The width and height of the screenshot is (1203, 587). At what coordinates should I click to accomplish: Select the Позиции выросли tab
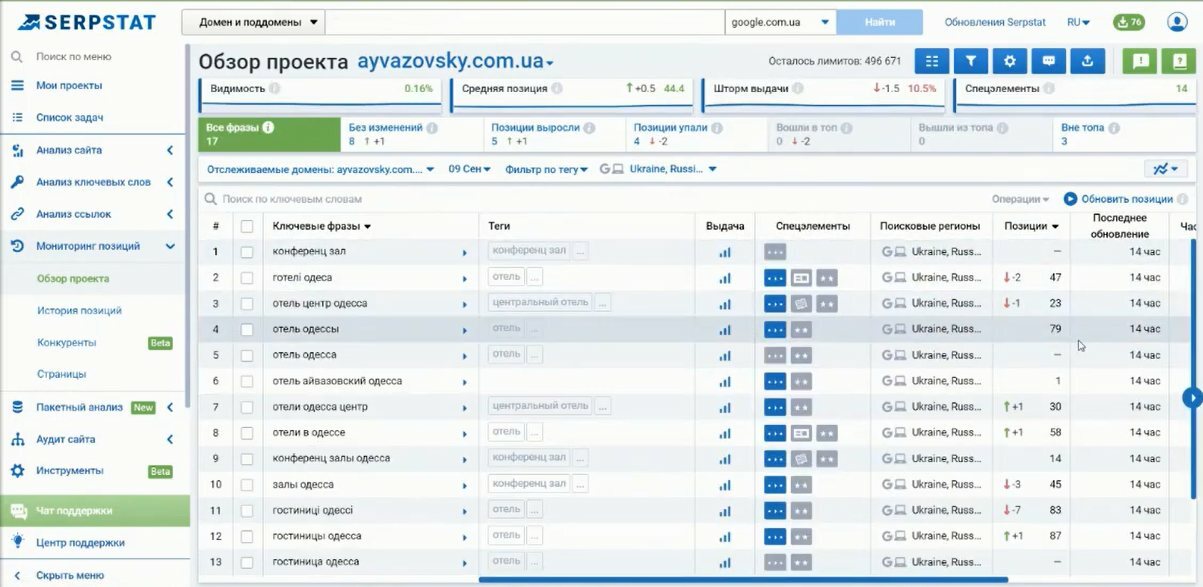[x=555, y=134]
